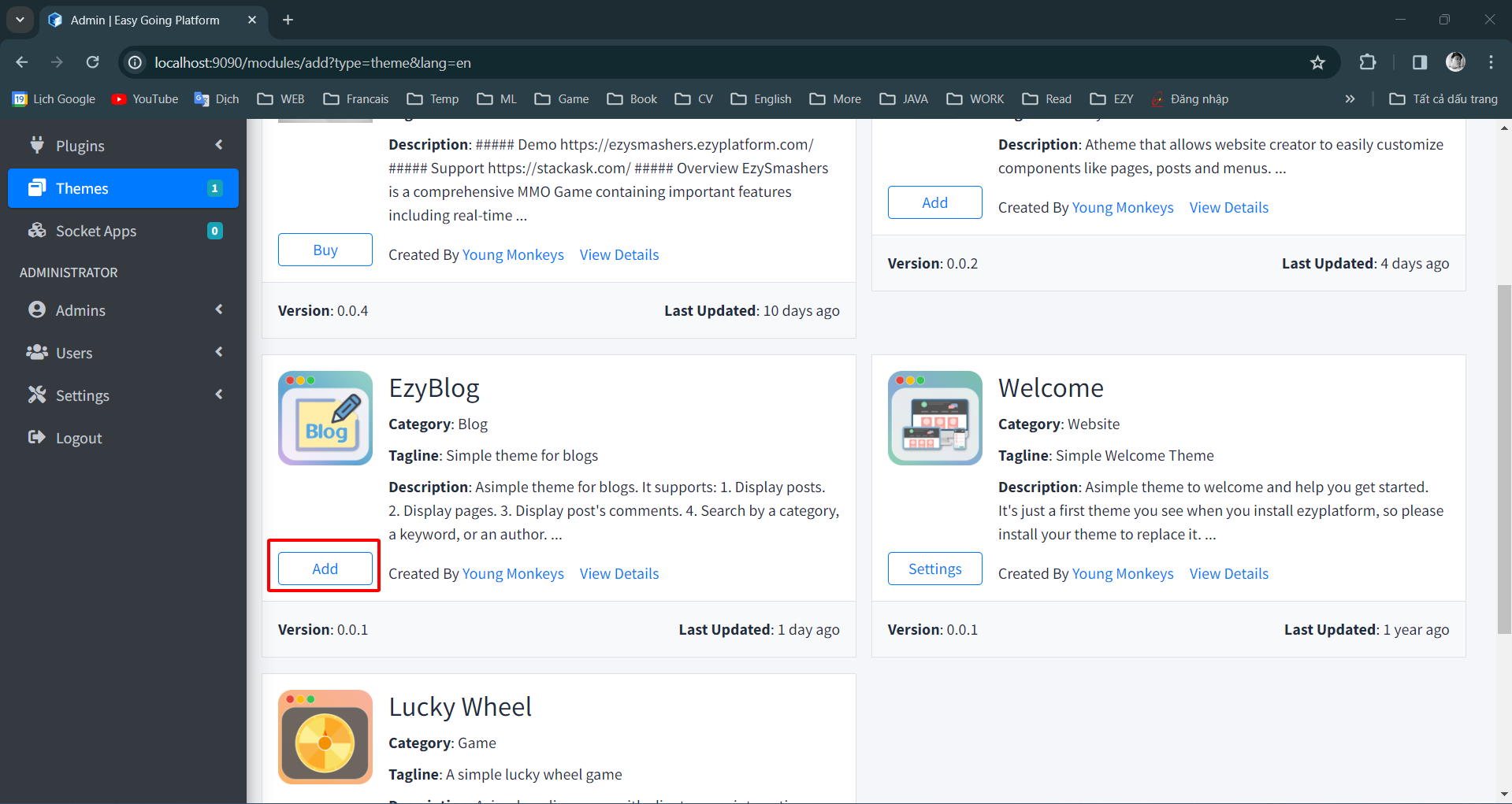Add the EzyBlog theme

[325, 569]
